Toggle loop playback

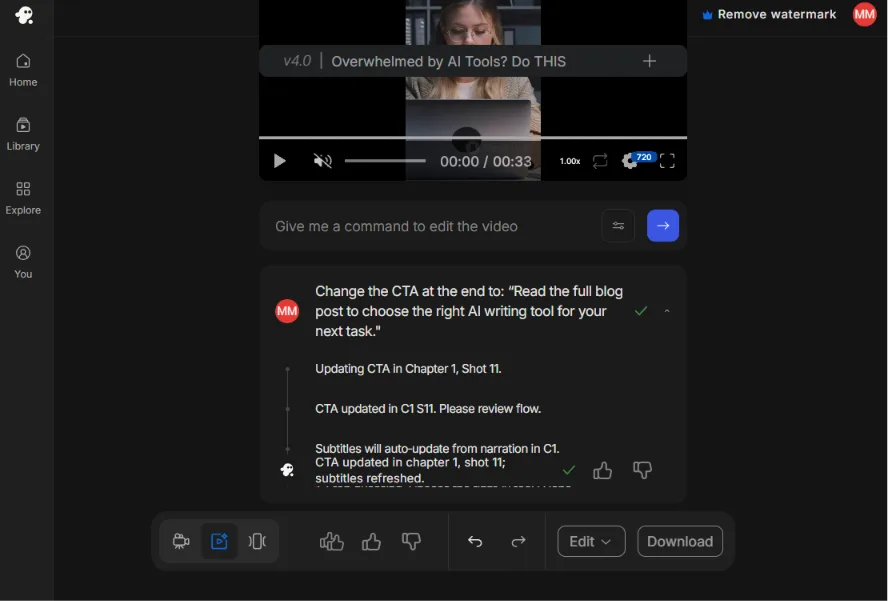[600, 161]
